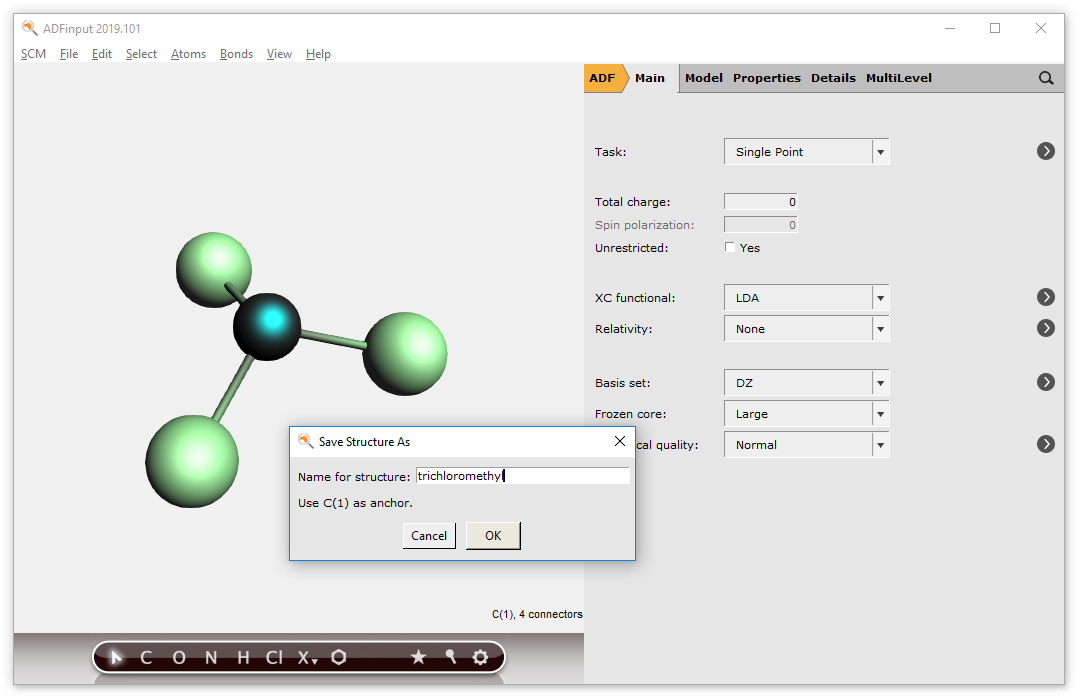Cancel the Save Structure As dialog
The image size is (1078, 698).
click(428, 535)
